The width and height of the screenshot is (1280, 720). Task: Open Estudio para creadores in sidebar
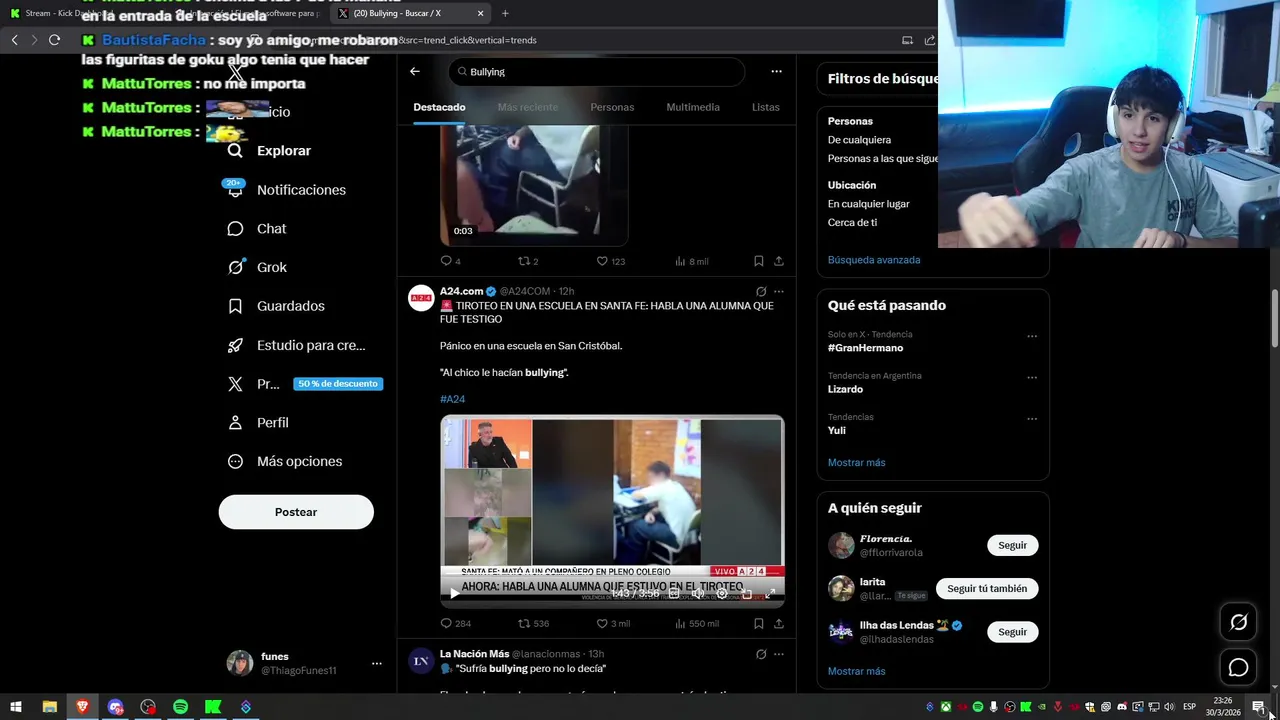[x=296, y=345]
